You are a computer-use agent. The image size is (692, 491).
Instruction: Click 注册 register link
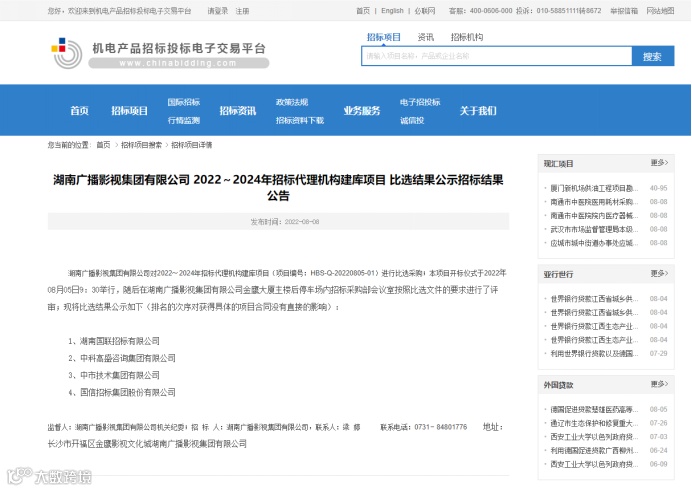[242, 11]
